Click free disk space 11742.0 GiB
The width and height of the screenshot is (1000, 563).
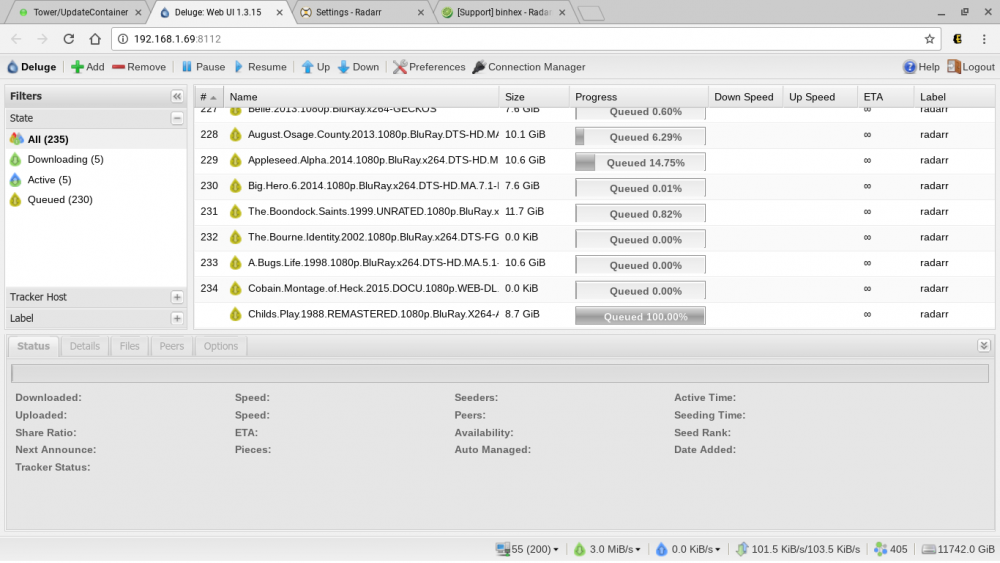pyautogui.click(x=958, y=550)
